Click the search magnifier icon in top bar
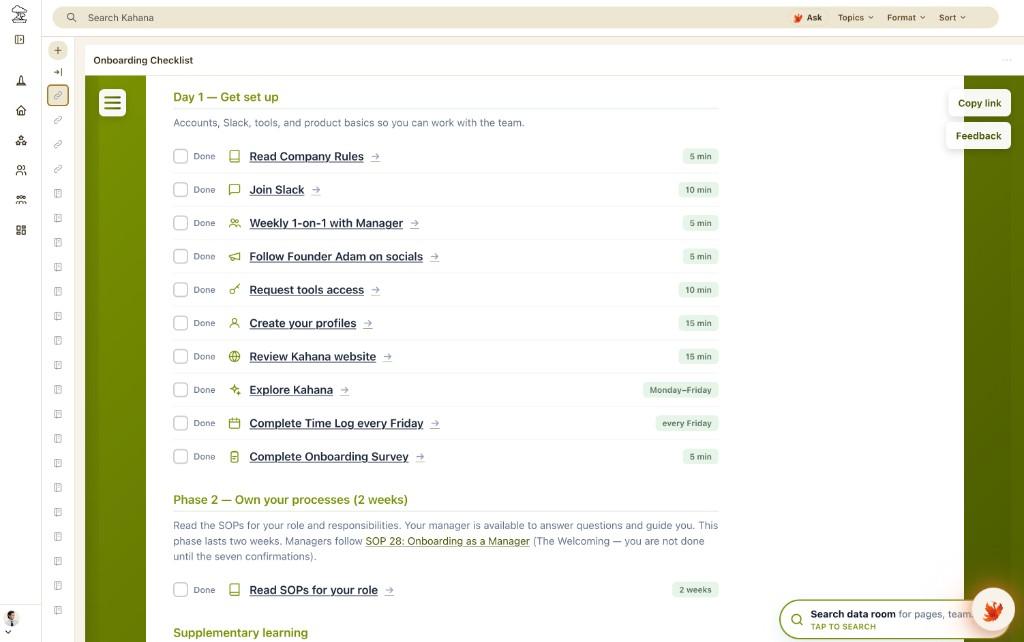 coord(71,18)
